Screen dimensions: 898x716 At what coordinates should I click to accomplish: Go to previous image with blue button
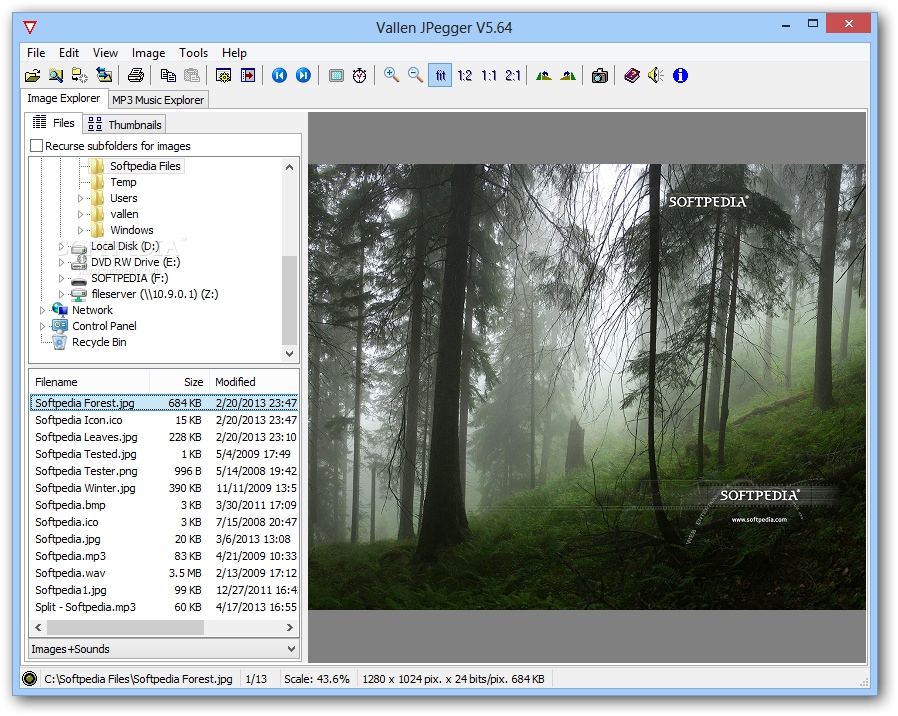(x=279, y=76)
